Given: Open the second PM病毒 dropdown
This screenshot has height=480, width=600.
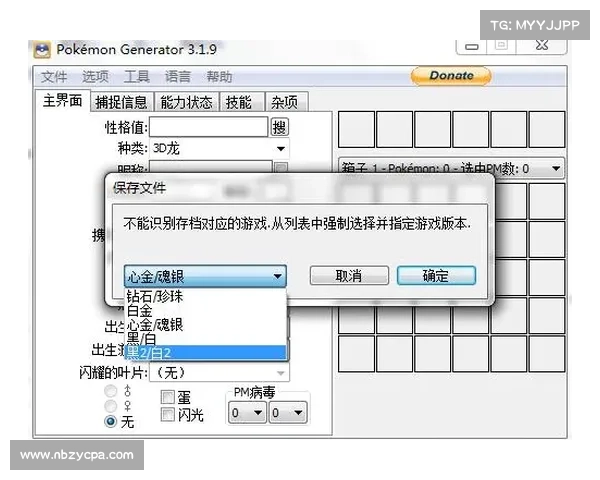Looking at the screenshot, I should point(288,413).
